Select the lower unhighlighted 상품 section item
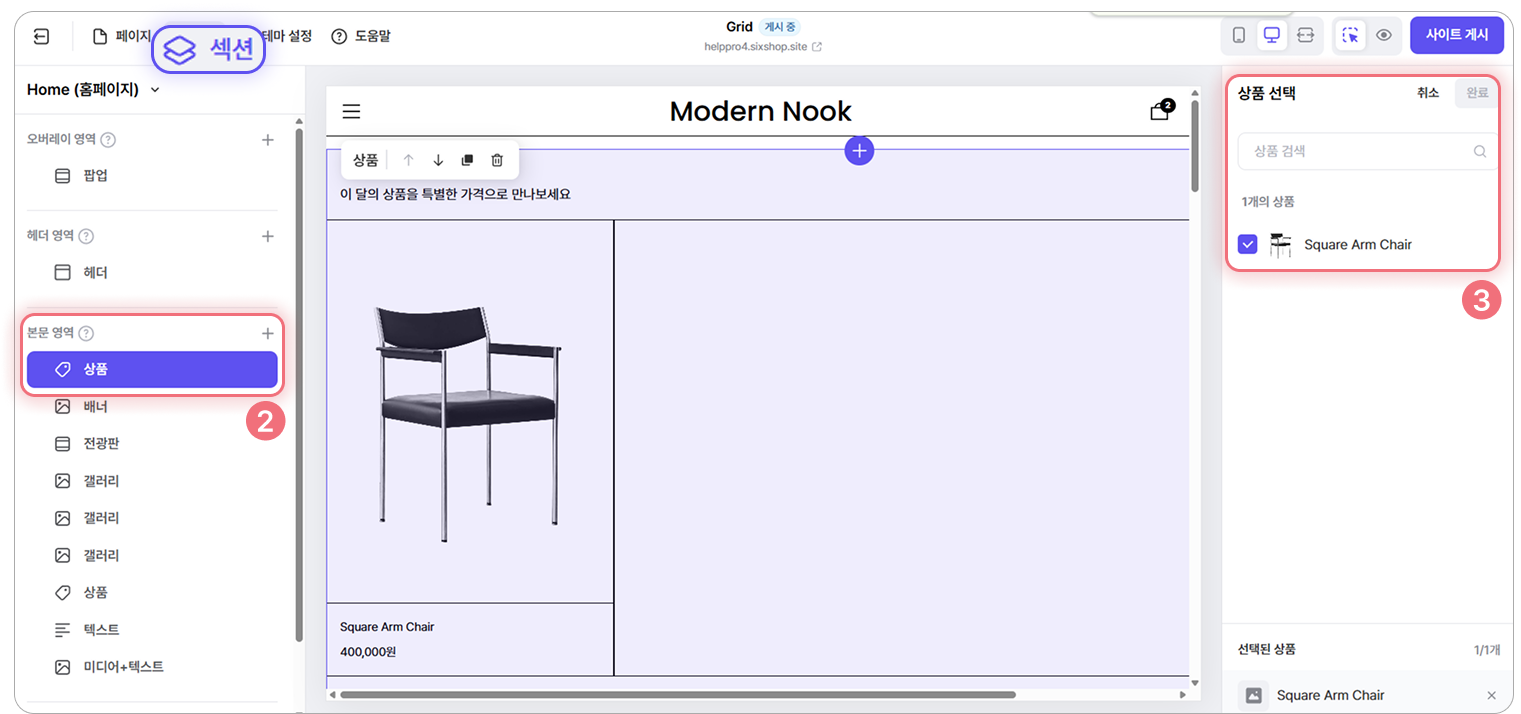This screenshot has width=1521, height=714. click(151, 593)
